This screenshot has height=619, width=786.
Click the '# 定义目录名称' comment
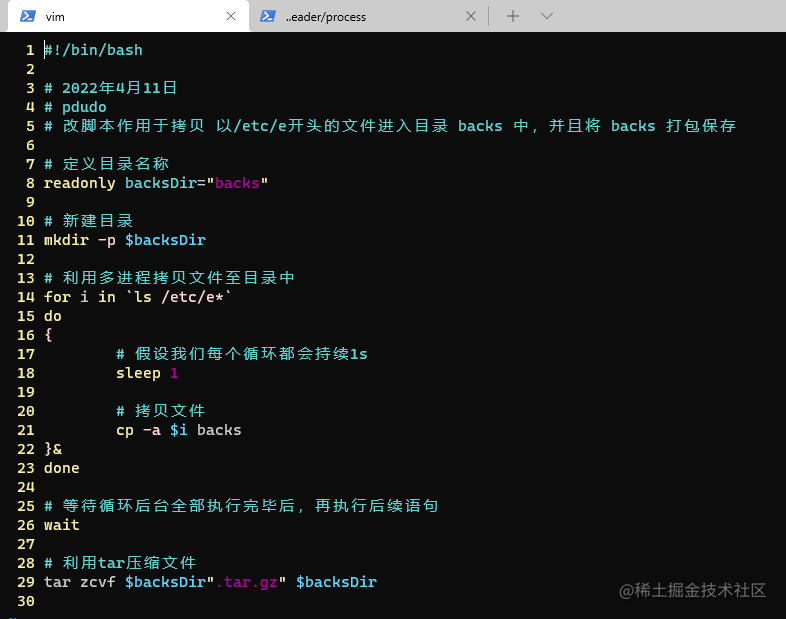[x=106, y=164]
